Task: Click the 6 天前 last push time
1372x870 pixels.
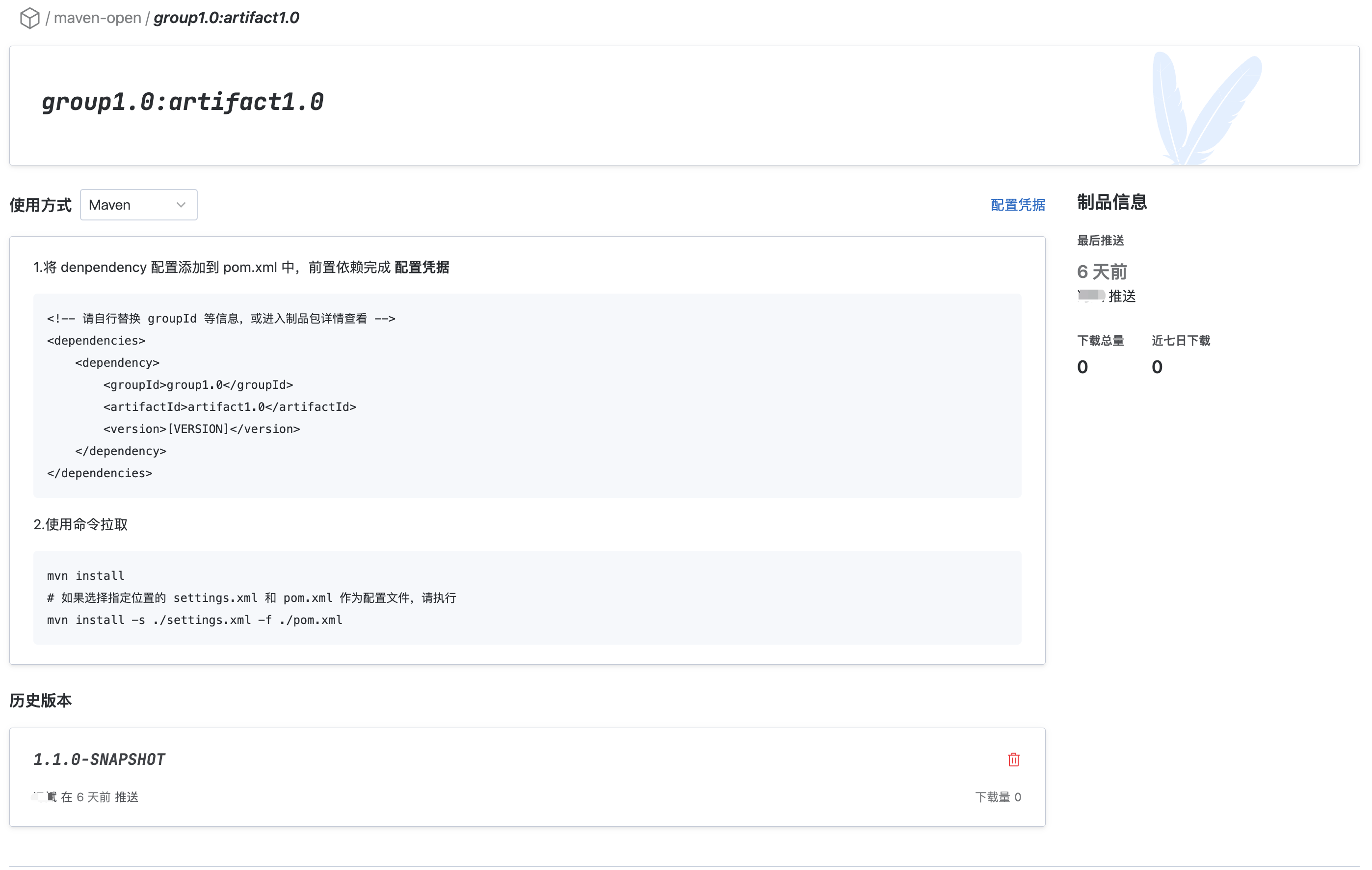Action: point(1102,272)
